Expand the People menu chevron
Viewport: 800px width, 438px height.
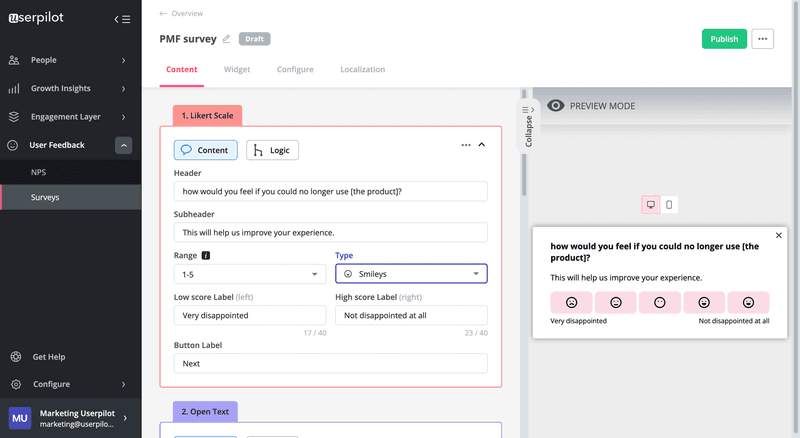[123, 60]
